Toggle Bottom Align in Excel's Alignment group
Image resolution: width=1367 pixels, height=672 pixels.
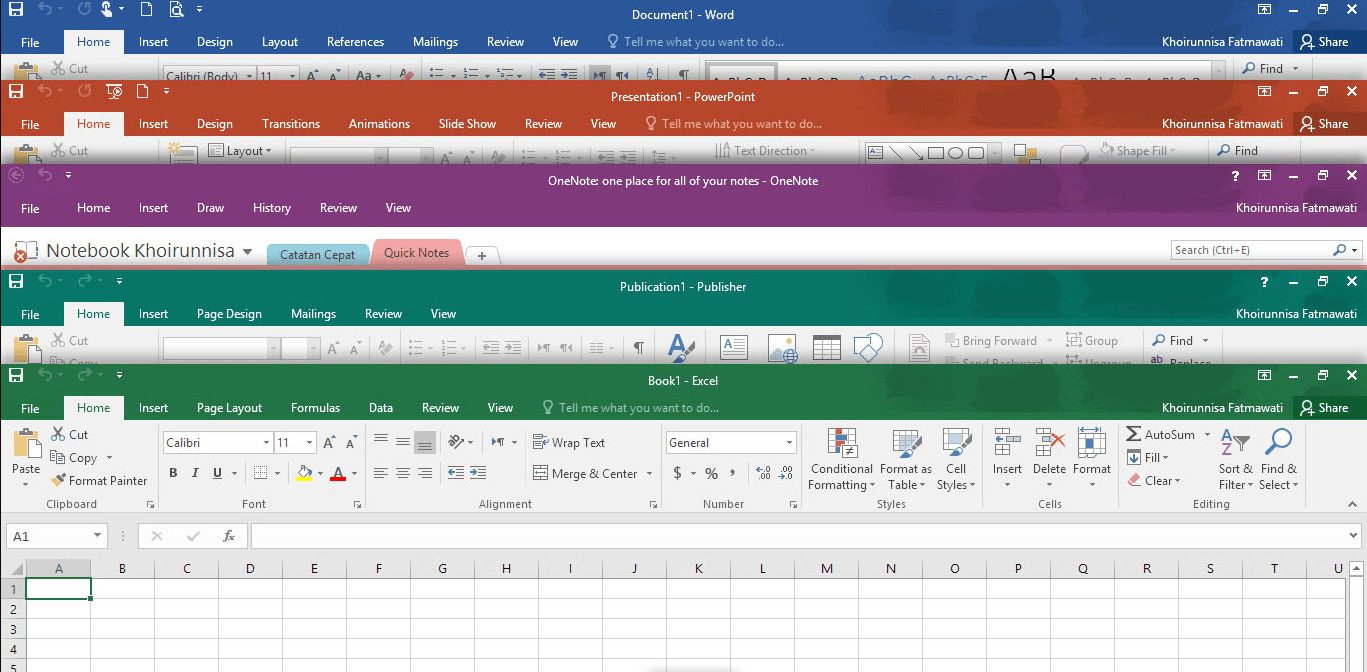coord(425,443)
